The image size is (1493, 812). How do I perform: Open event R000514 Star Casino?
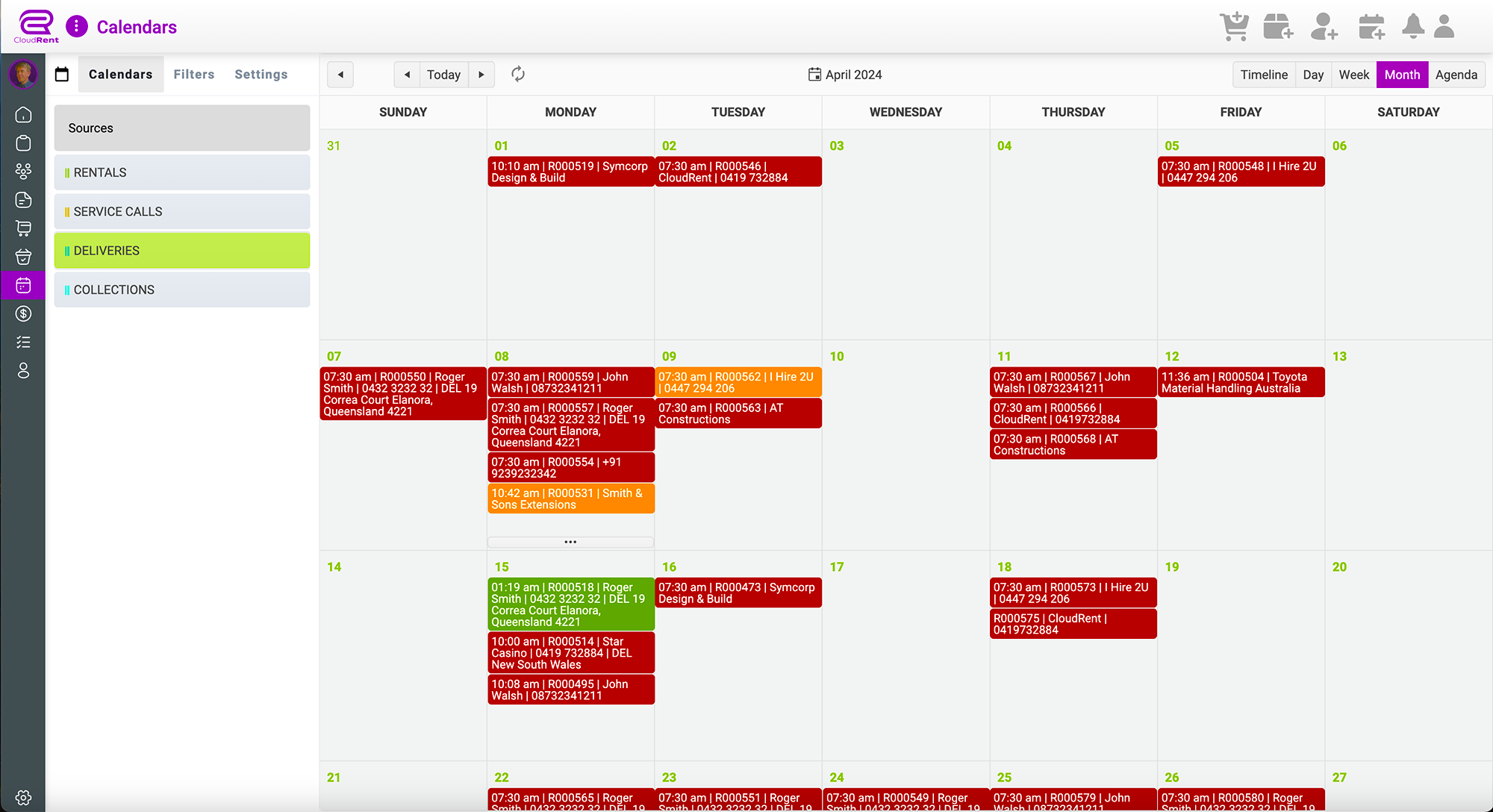click(570, 652)
